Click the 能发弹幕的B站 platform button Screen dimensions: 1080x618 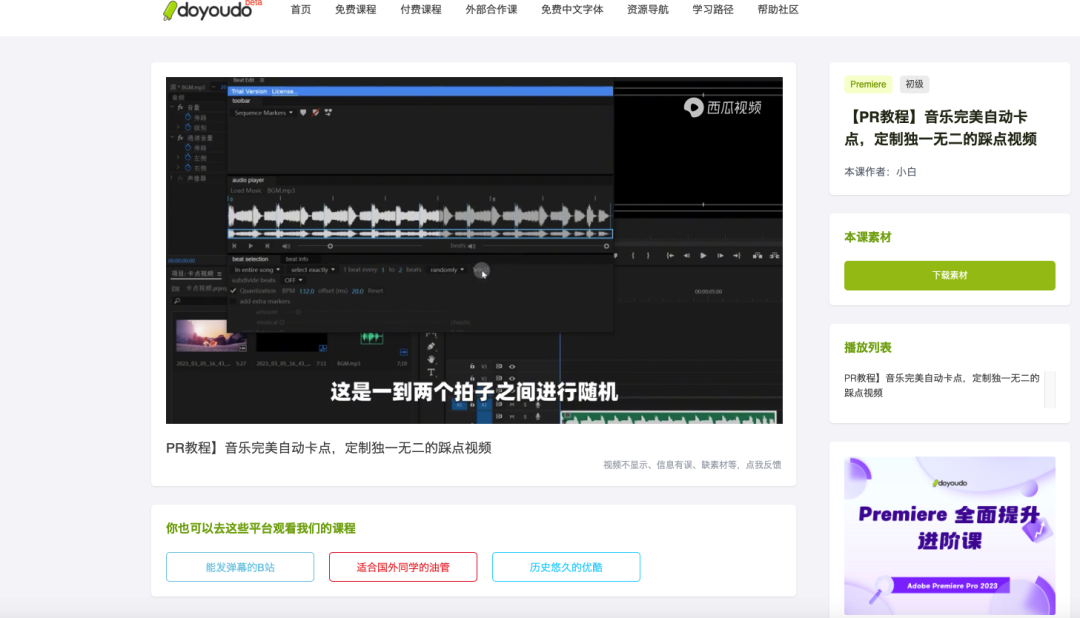(240, 567)
